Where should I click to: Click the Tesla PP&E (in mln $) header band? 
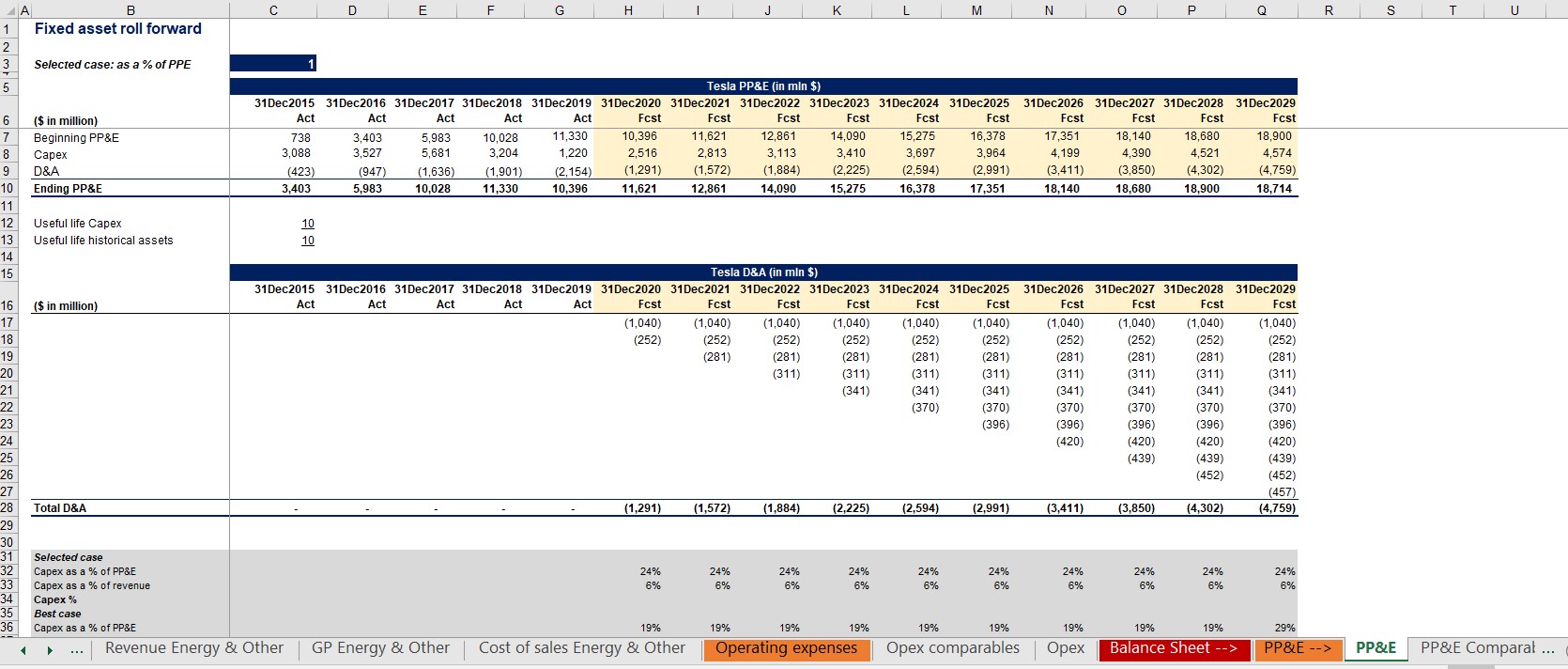click(x=763, y=86)
